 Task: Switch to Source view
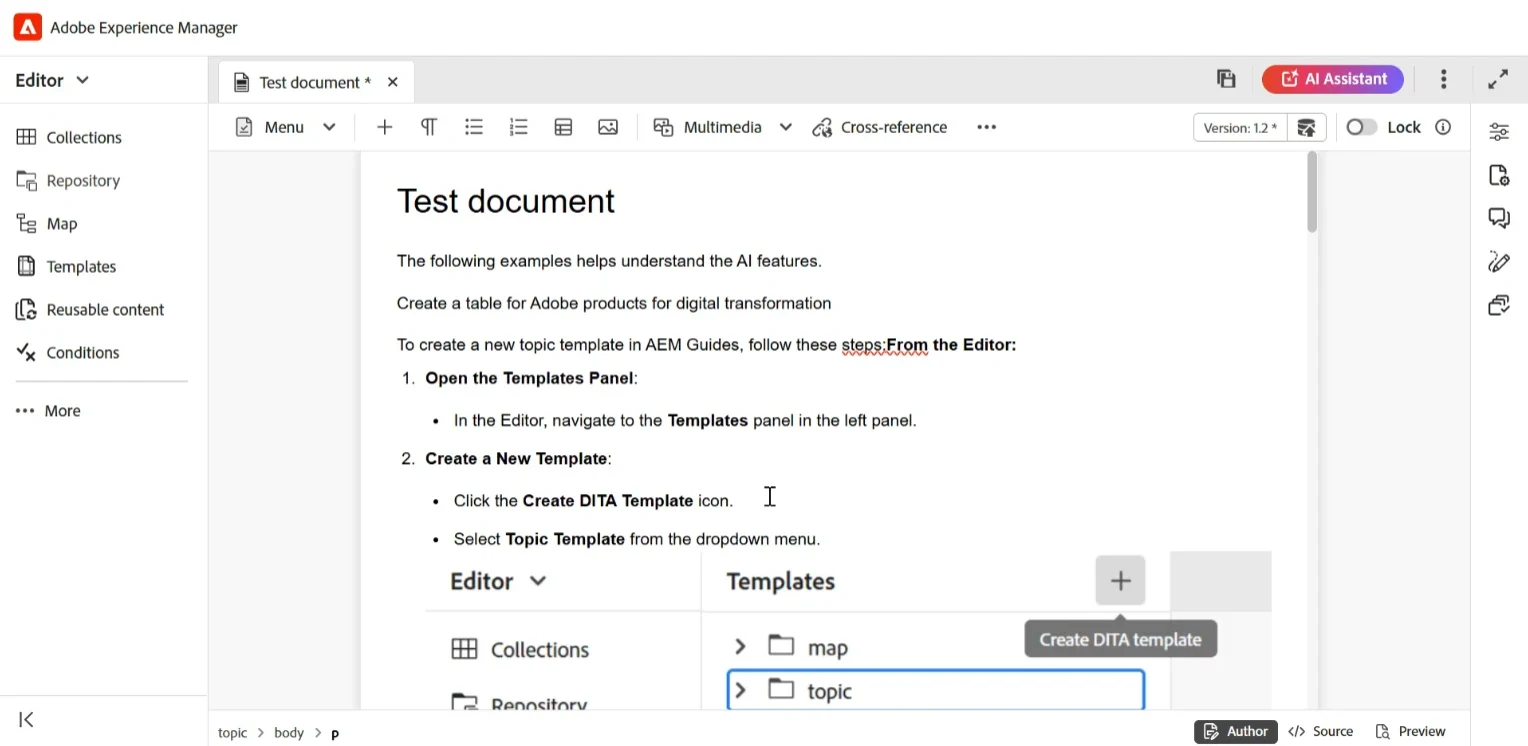1321,731
